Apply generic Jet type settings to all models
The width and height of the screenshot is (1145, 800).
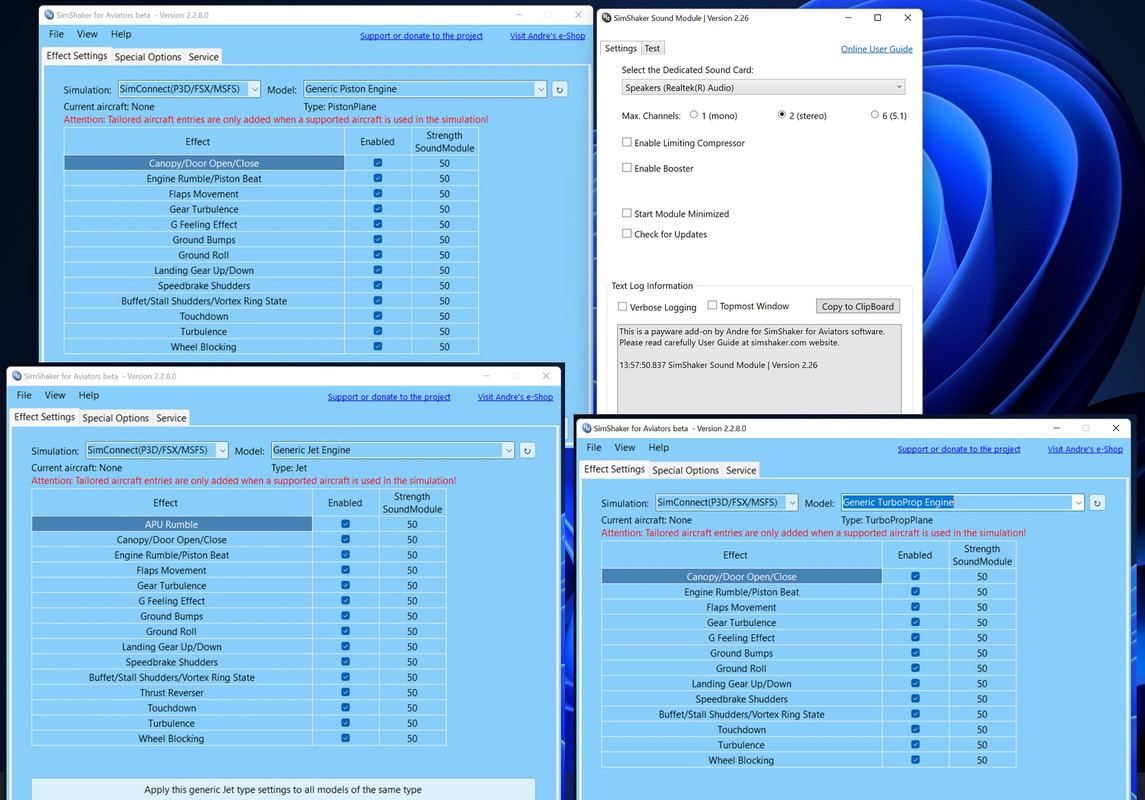(283, 790)
